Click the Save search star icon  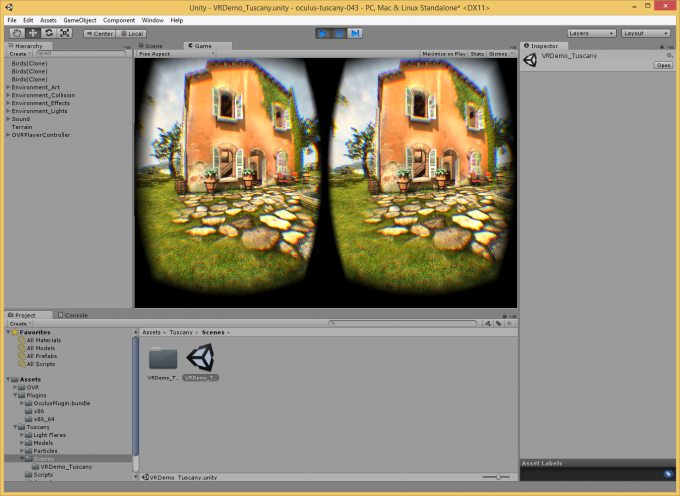[510, 323]
